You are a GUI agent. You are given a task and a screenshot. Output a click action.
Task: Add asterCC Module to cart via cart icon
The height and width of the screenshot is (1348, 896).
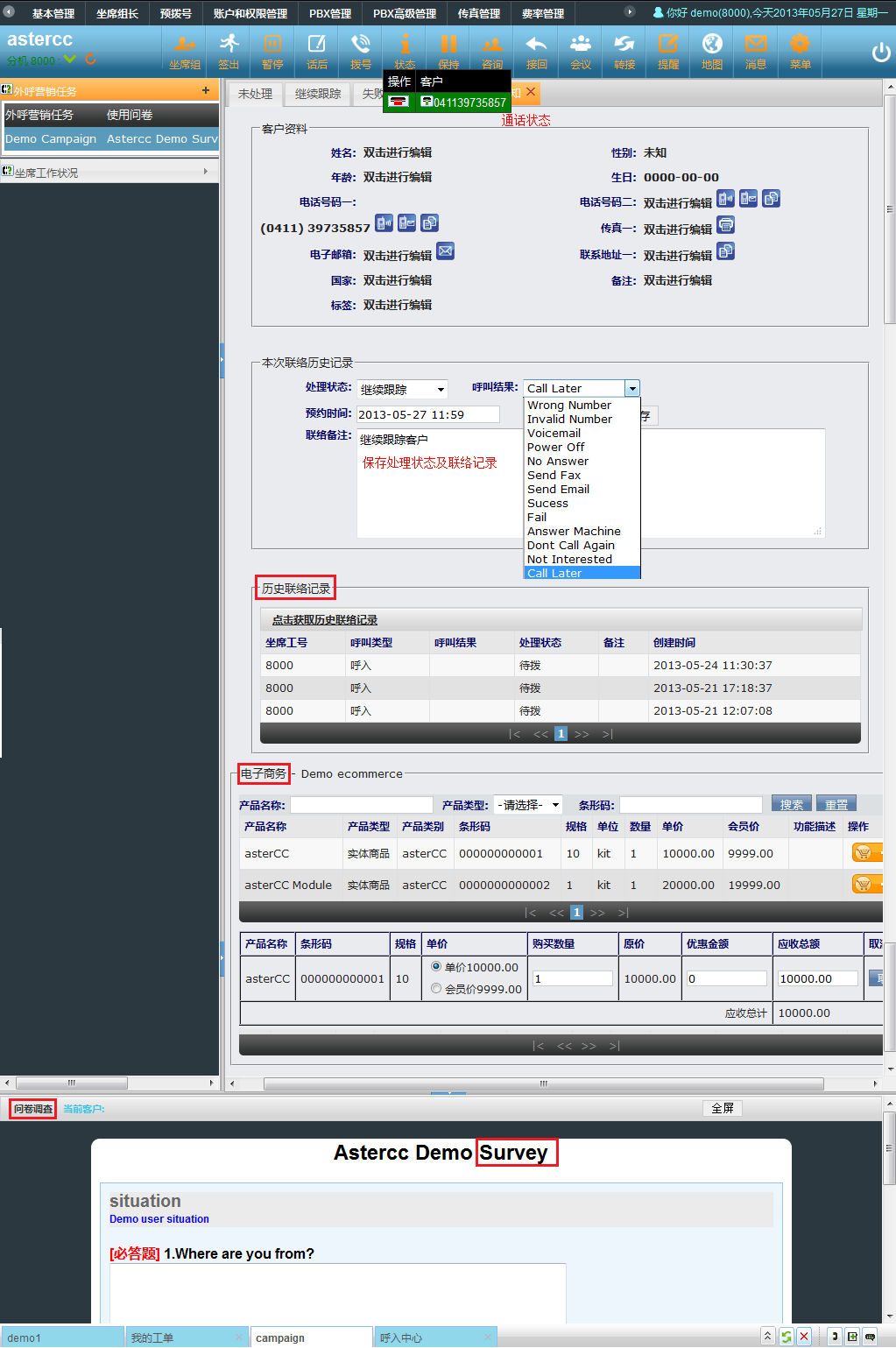864,885
